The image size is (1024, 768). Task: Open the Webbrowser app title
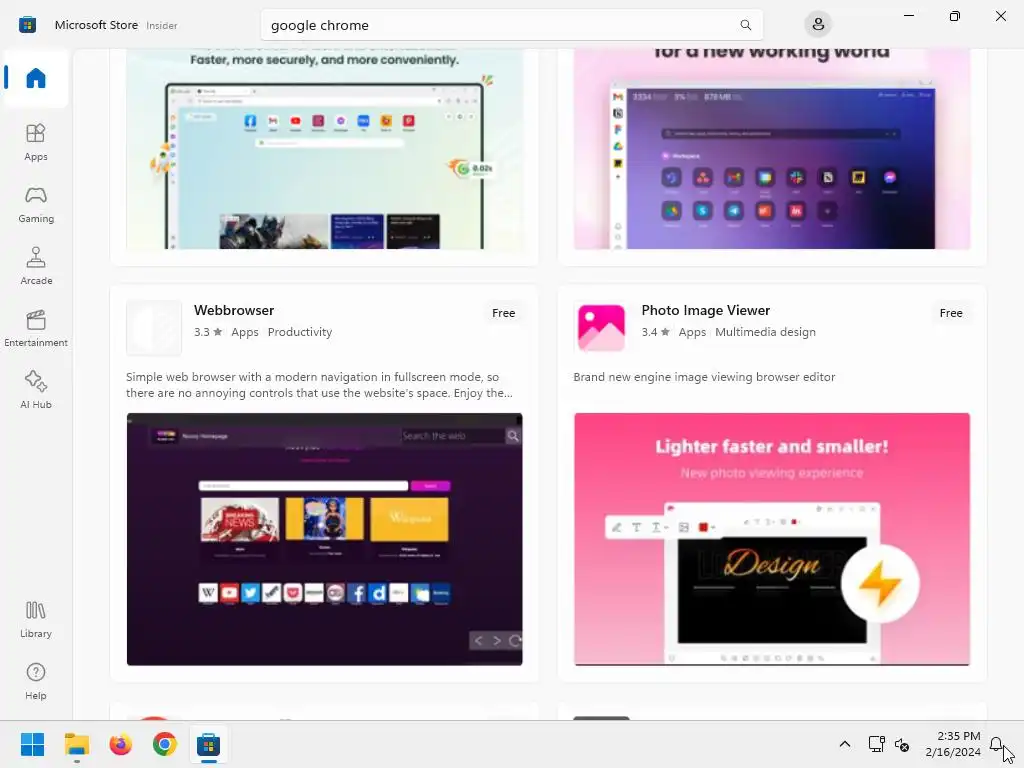pos(234,310)
